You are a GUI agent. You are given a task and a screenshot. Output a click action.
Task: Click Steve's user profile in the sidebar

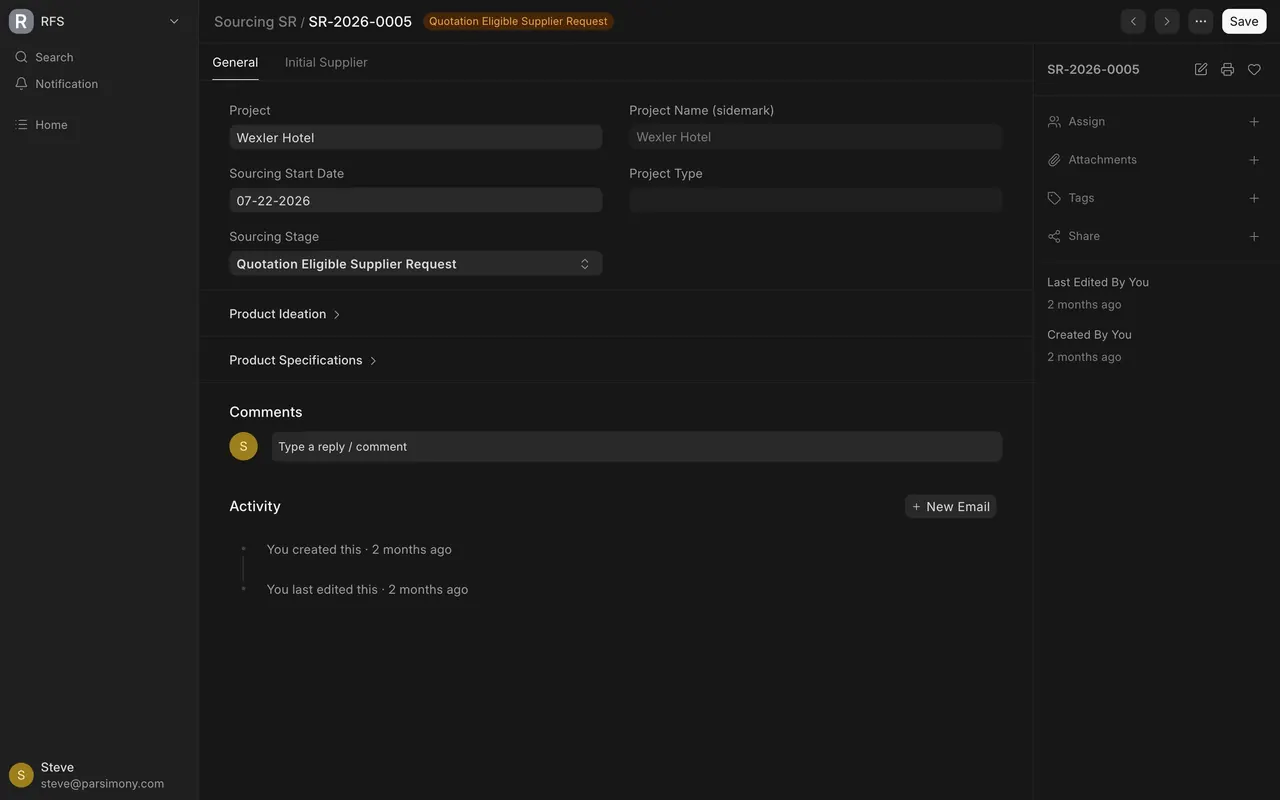tap(99, 775)
